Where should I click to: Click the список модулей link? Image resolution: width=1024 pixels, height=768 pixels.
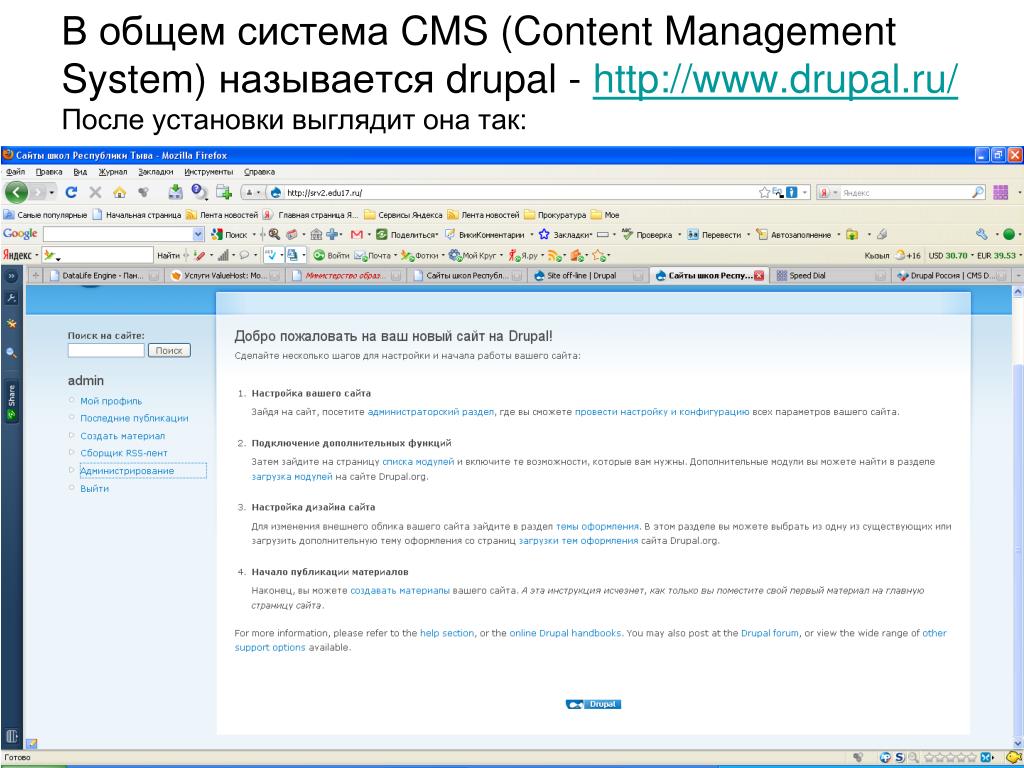[x=418, y=462]
